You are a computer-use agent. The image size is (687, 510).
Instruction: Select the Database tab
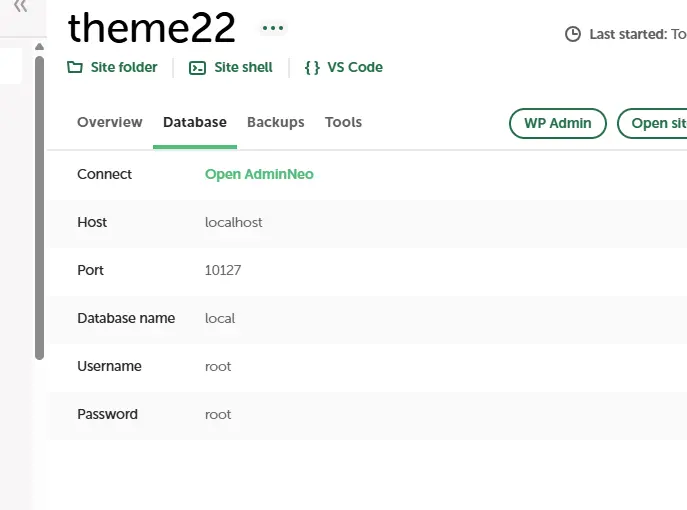[x=195, y=122]
